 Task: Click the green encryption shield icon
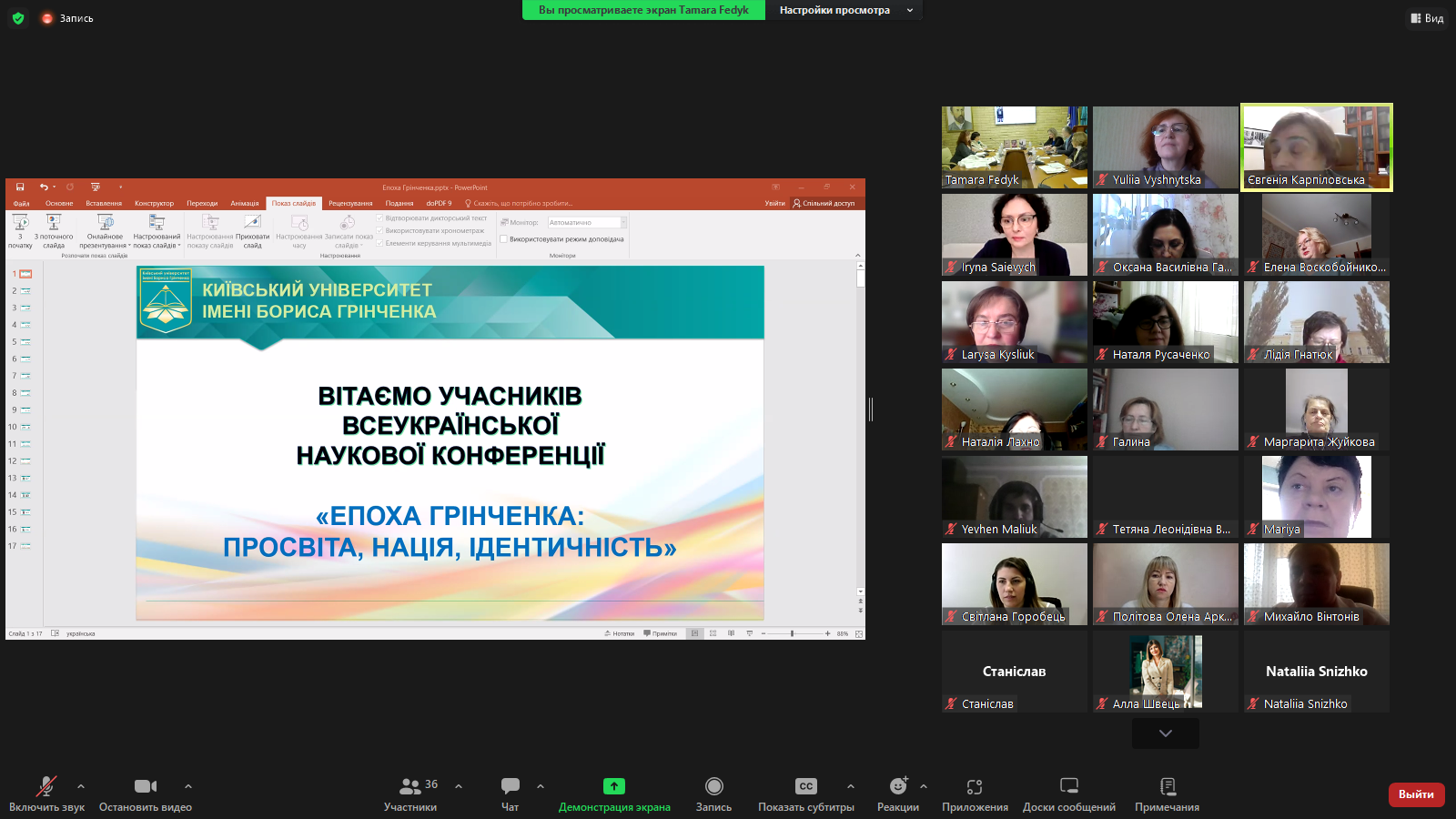[x=18, y=18]
